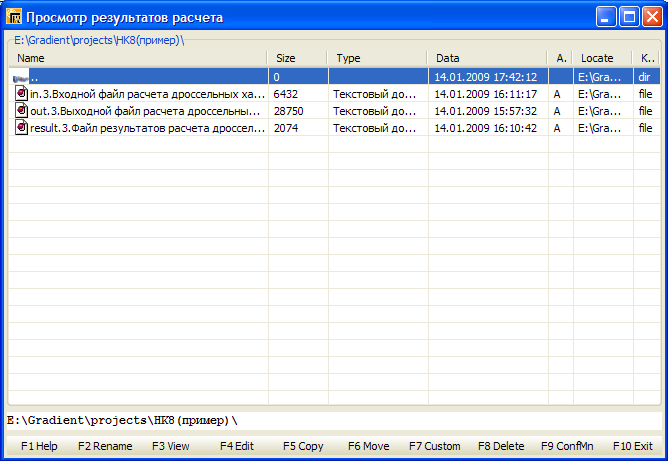This screenshot has height=461, width=668.
Task: Click date 14.01.2009 17:42:12
Action: 485,77
